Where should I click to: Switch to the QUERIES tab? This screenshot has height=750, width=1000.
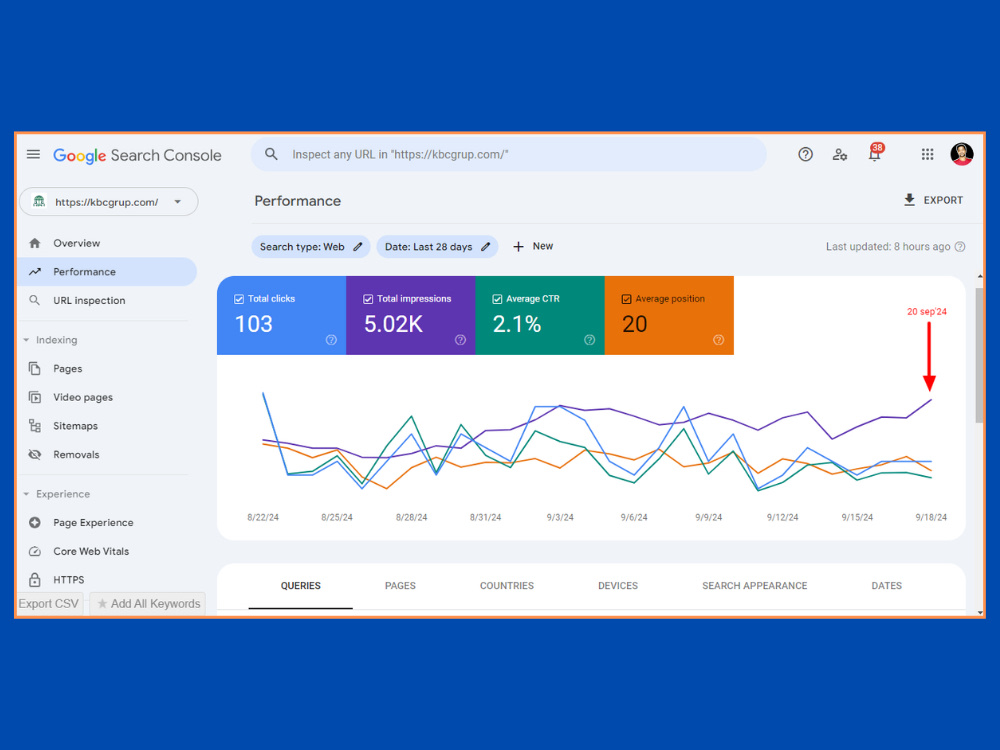[300, 585]
